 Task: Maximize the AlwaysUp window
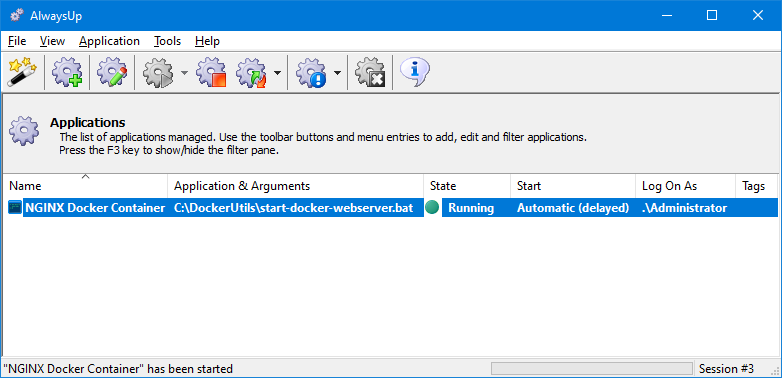pos(712,15)
